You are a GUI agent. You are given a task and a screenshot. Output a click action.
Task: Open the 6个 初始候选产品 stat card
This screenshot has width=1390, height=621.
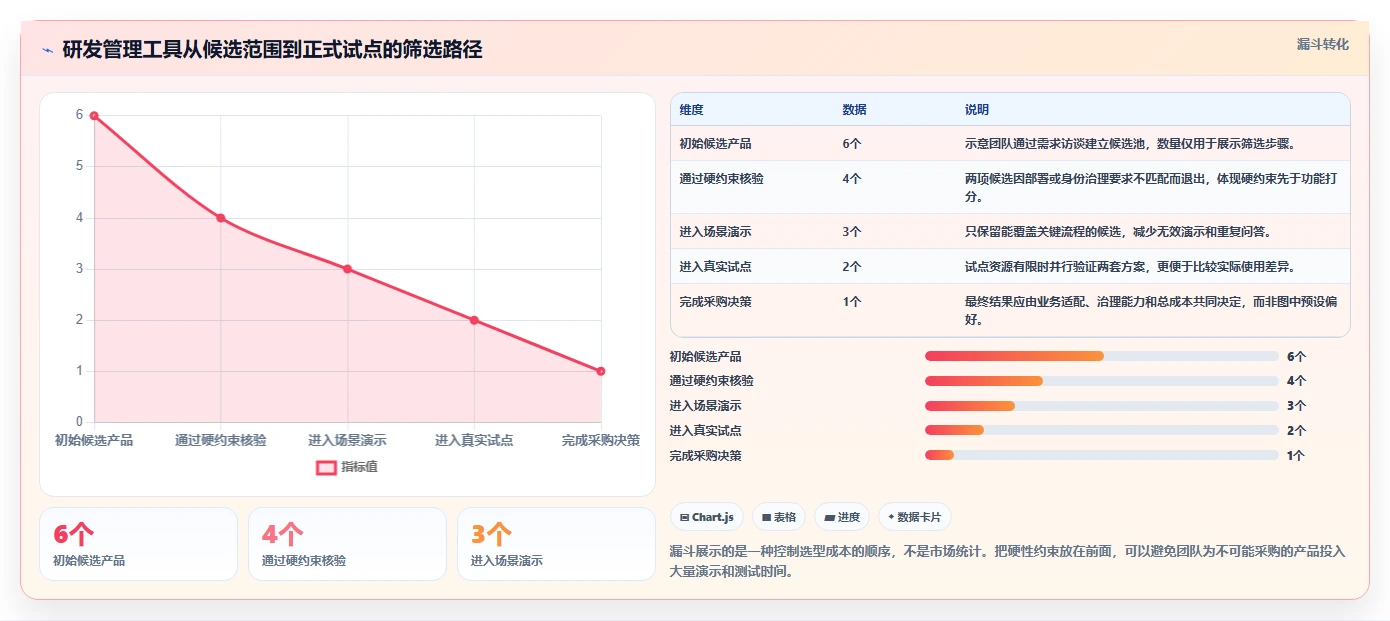tap(138, 544)
